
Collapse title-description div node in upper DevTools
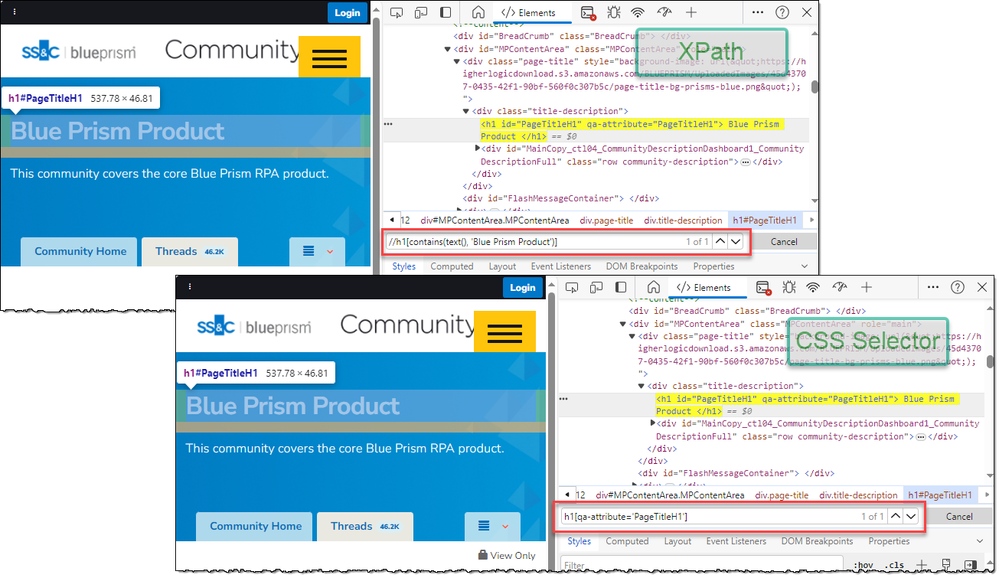(x=466, y=111)
